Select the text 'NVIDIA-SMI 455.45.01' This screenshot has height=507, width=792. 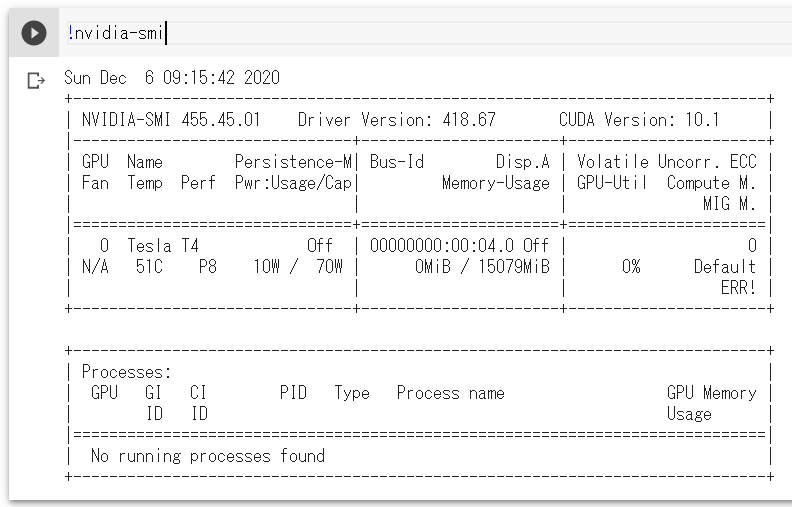pyautogui.click(x=171, y=120)
